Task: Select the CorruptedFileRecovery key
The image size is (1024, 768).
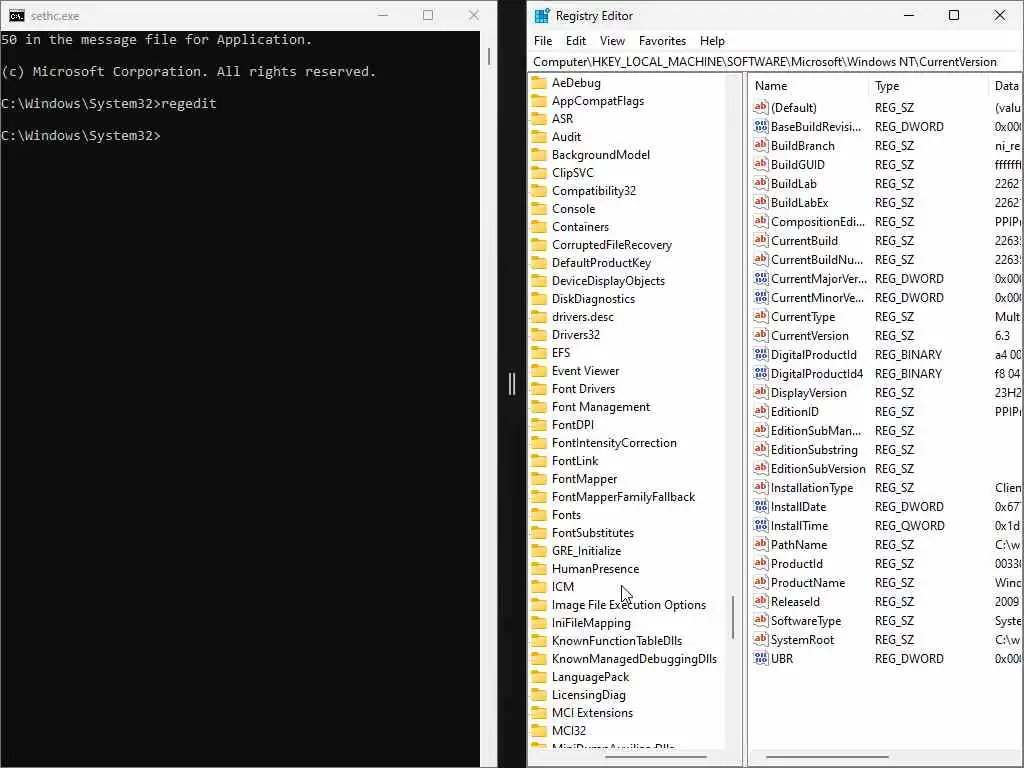Action: [x=612, y=245]
